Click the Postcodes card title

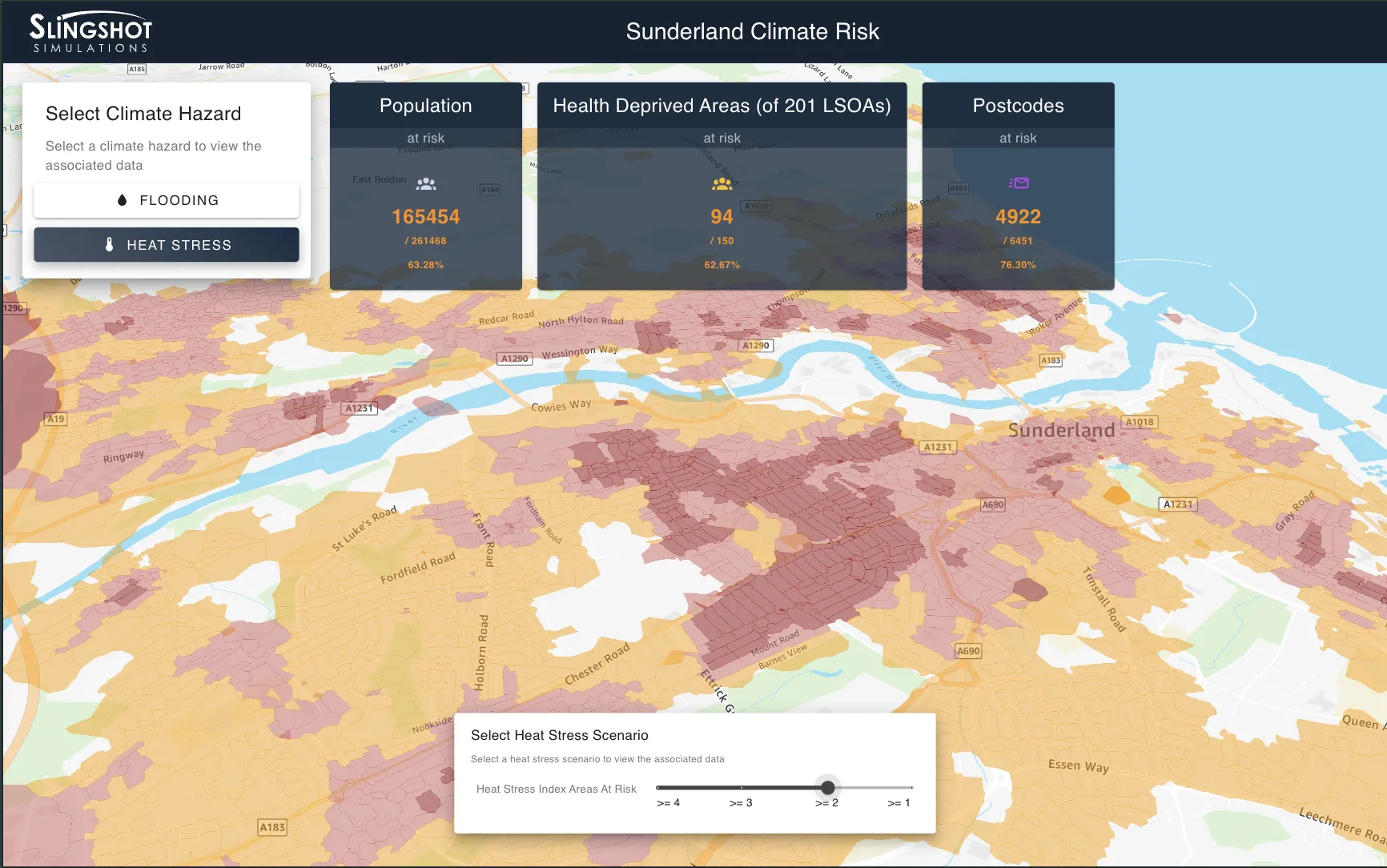click(1018, 106)
